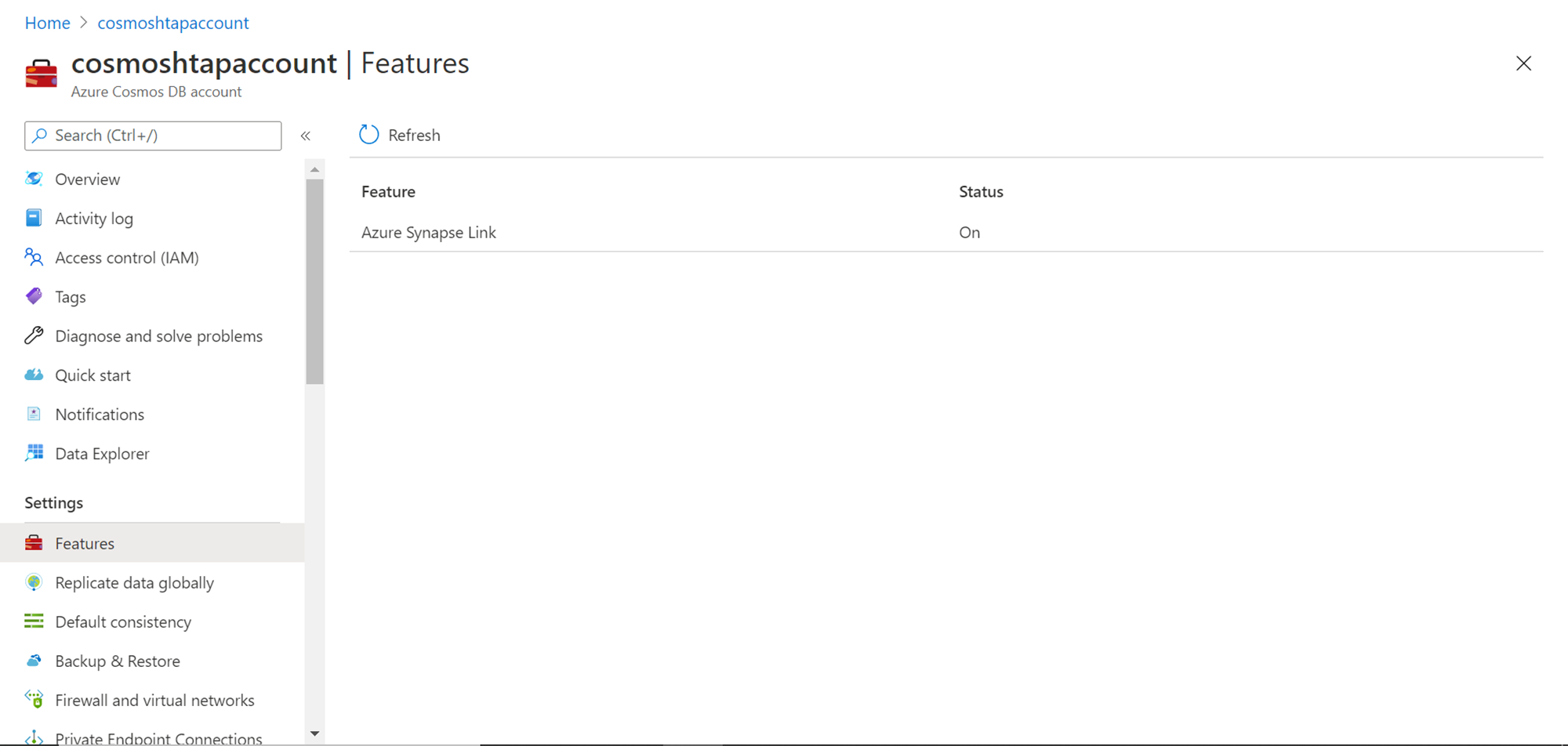The width and height of the screenshot is (1568, 746).
Task: Open the cosmoshtapaccount breadcrumb link
Action: pos(173,23)
